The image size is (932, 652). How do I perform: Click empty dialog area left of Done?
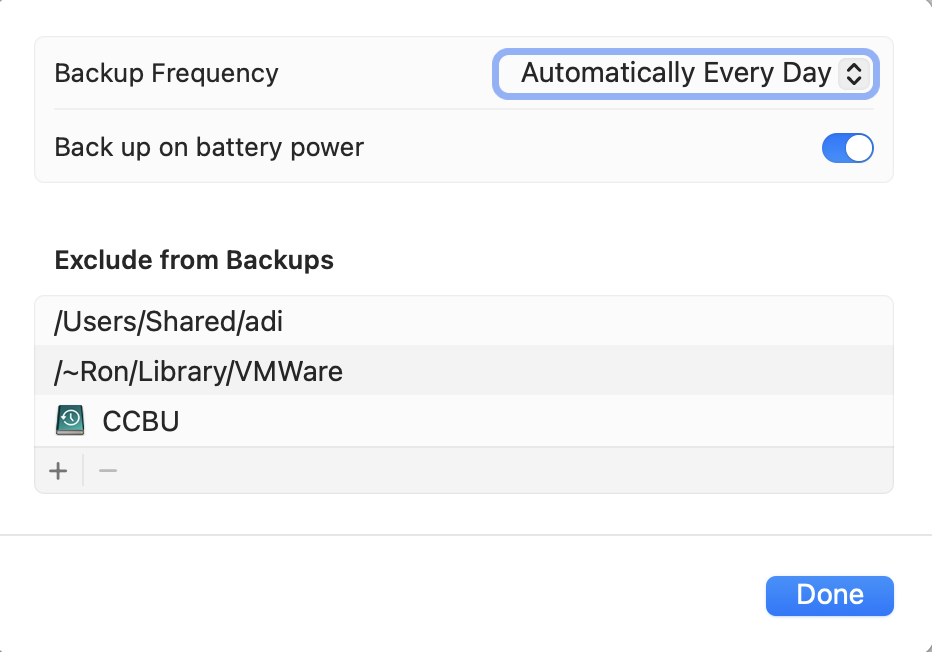click(380, 596)
